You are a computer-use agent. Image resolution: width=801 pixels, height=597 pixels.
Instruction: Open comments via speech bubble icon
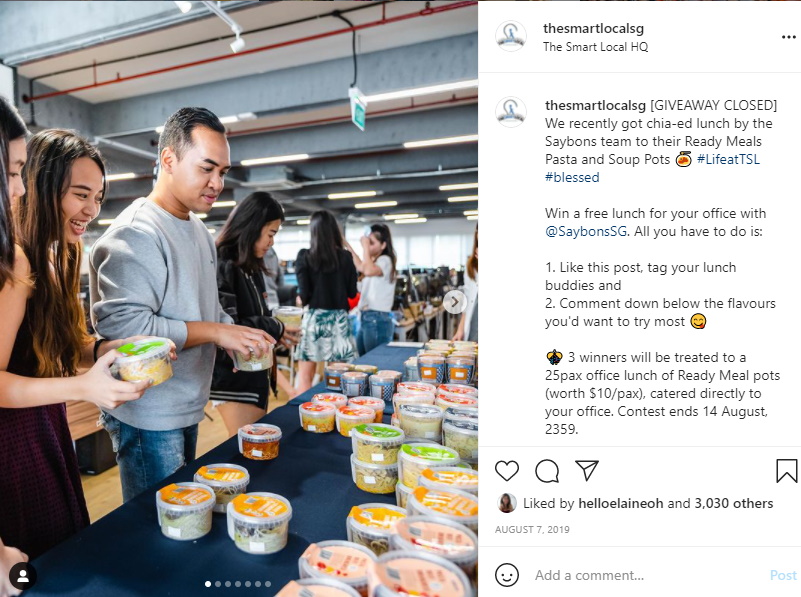[547, 471]
